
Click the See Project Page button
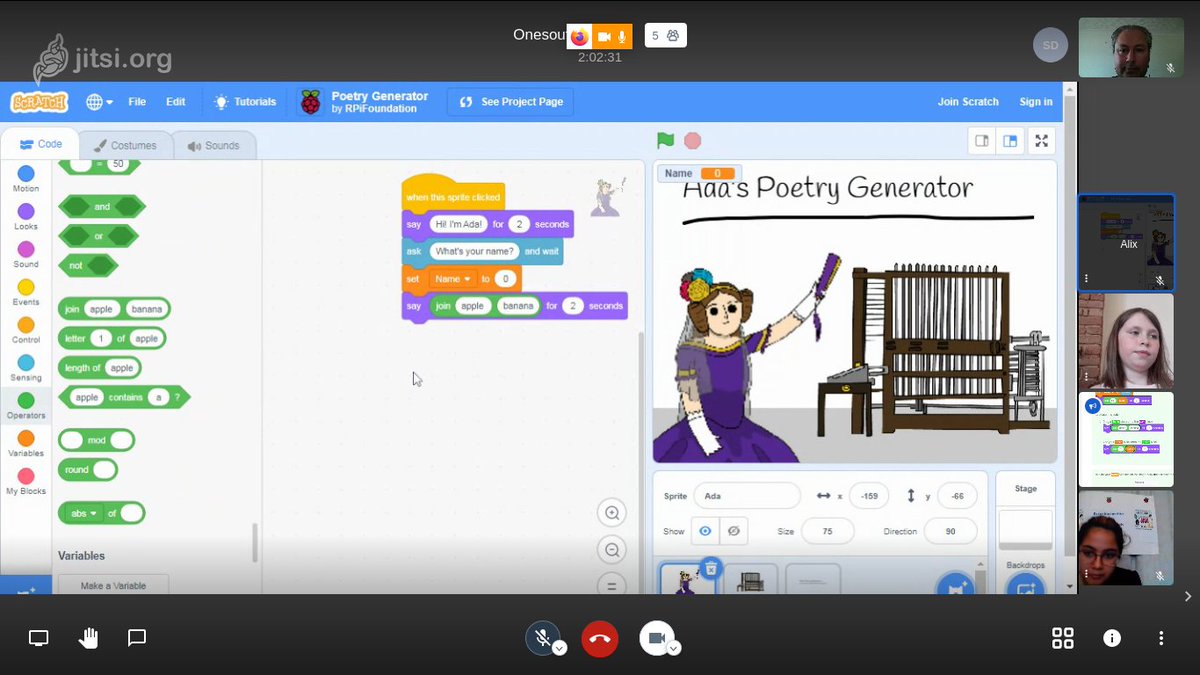click(511, 102)
